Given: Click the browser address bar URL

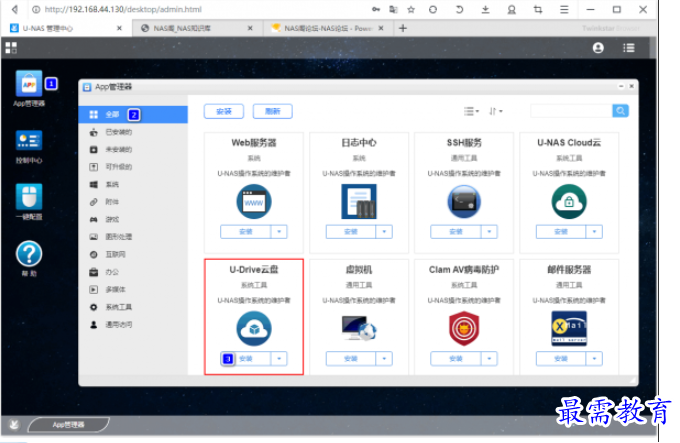Looking at the screenshot, I should [x=123, y=9].
